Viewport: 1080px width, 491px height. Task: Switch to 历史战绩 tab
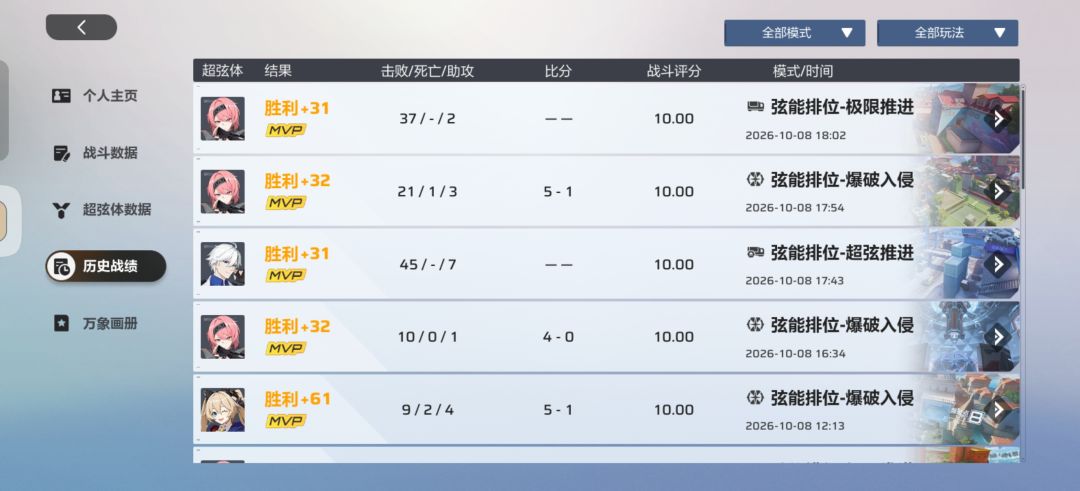[x=106, y=267]
